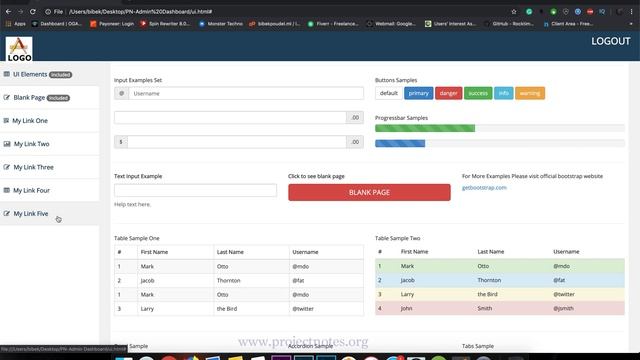Focus the Text Input Example field
The image size is (640, 360).
click(196, 190)
